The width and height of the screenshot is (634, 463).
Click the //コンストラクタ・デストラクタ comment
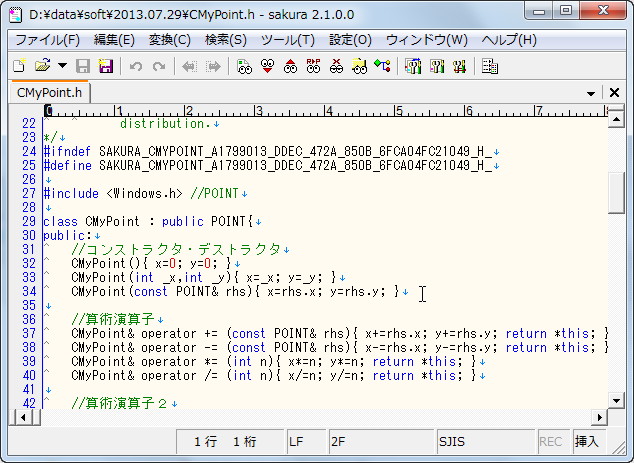(175, 249)
